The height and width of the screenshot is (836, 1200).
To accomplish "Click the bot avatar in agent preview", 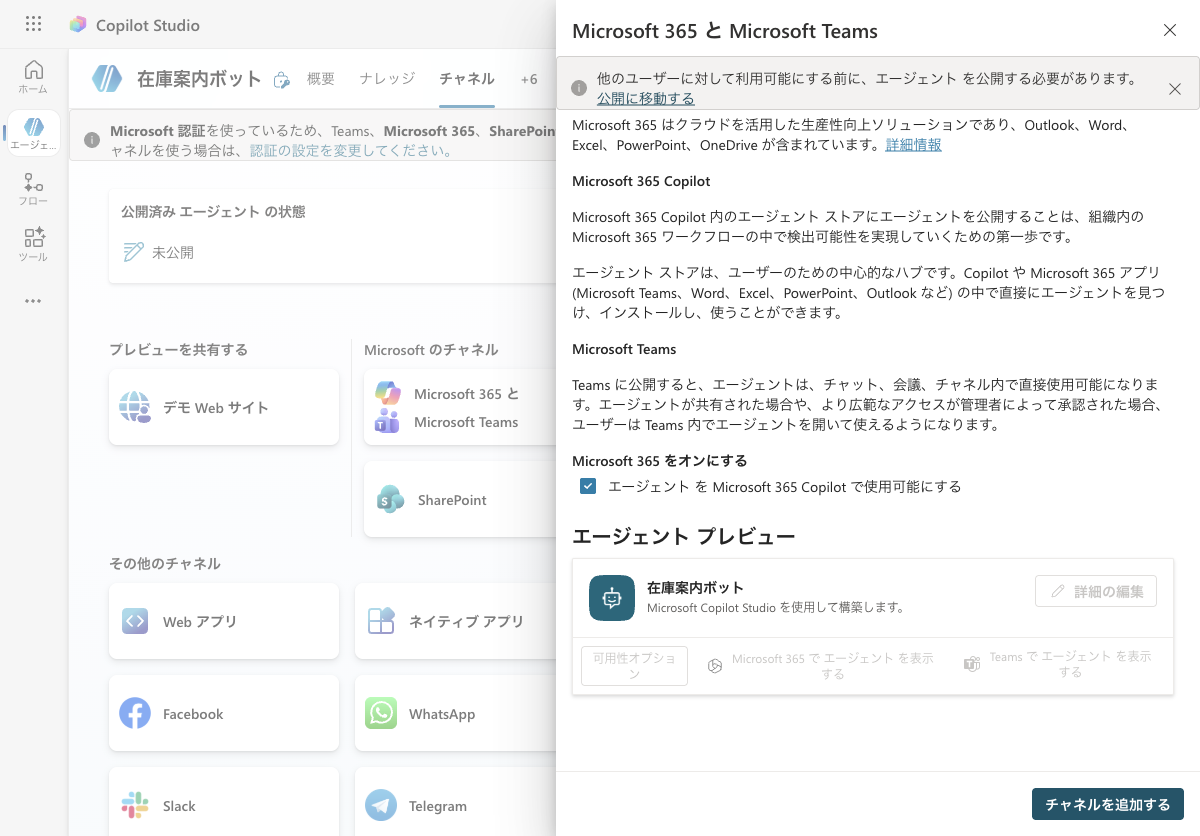I will [x=612, y=598].
